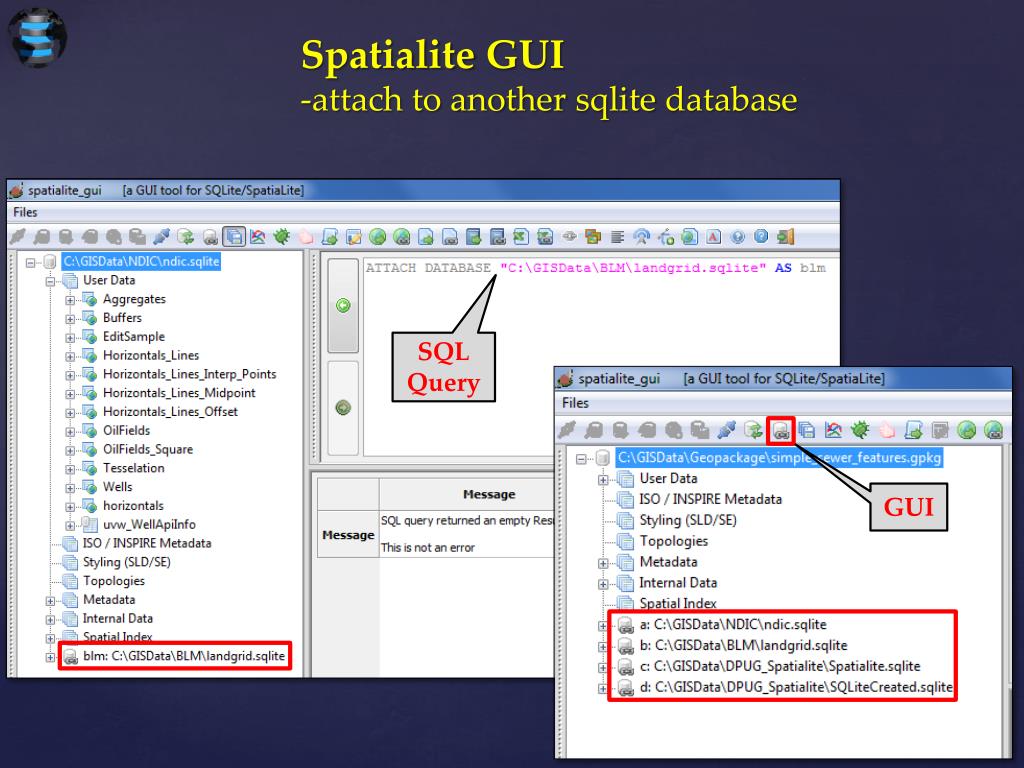Click into ATTACH DATABASE SQL query editor

(601, 358)
